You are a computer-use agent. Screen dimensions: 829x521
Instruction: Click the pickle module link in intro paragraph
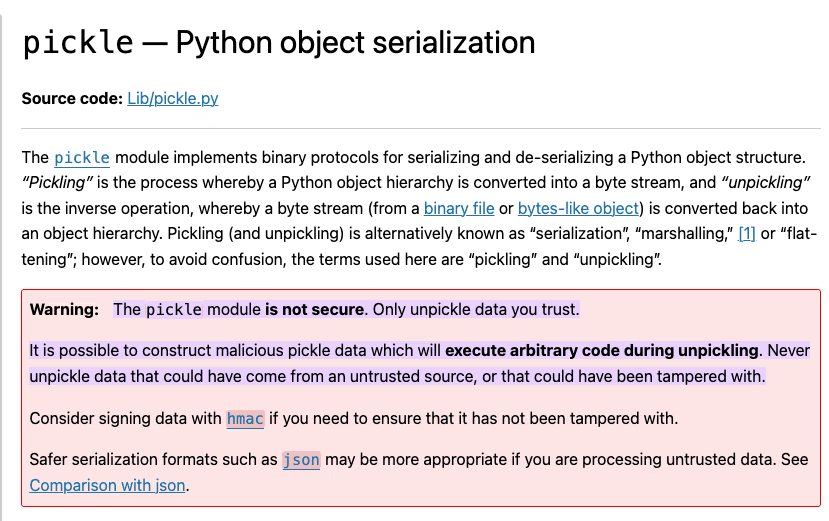click(82, 158)
